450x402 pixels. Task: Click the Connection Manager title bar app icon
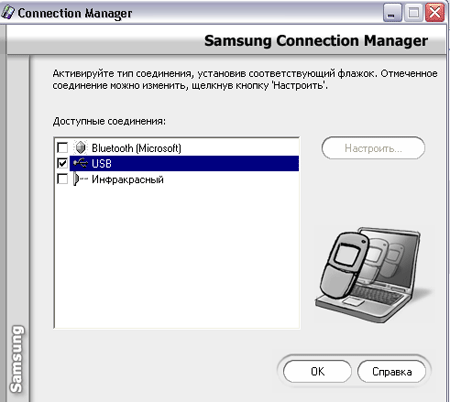(8, 13)
